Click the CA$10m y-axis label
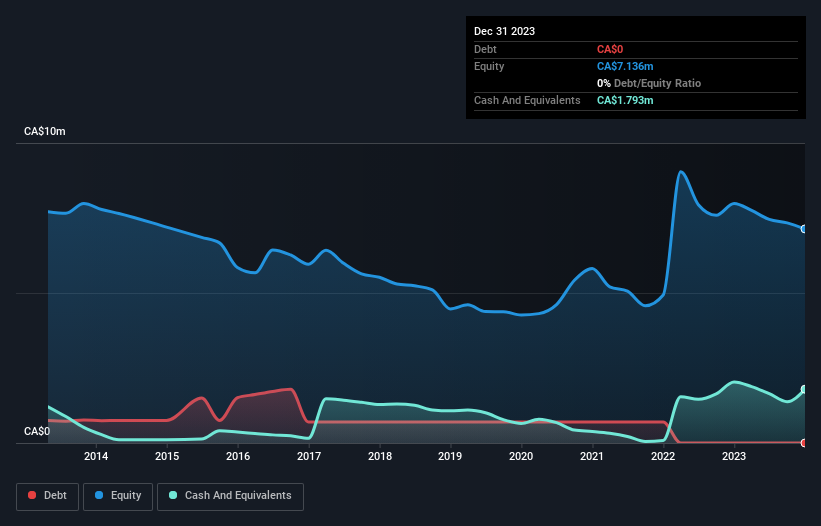821x526 pixels. [45, 131]
